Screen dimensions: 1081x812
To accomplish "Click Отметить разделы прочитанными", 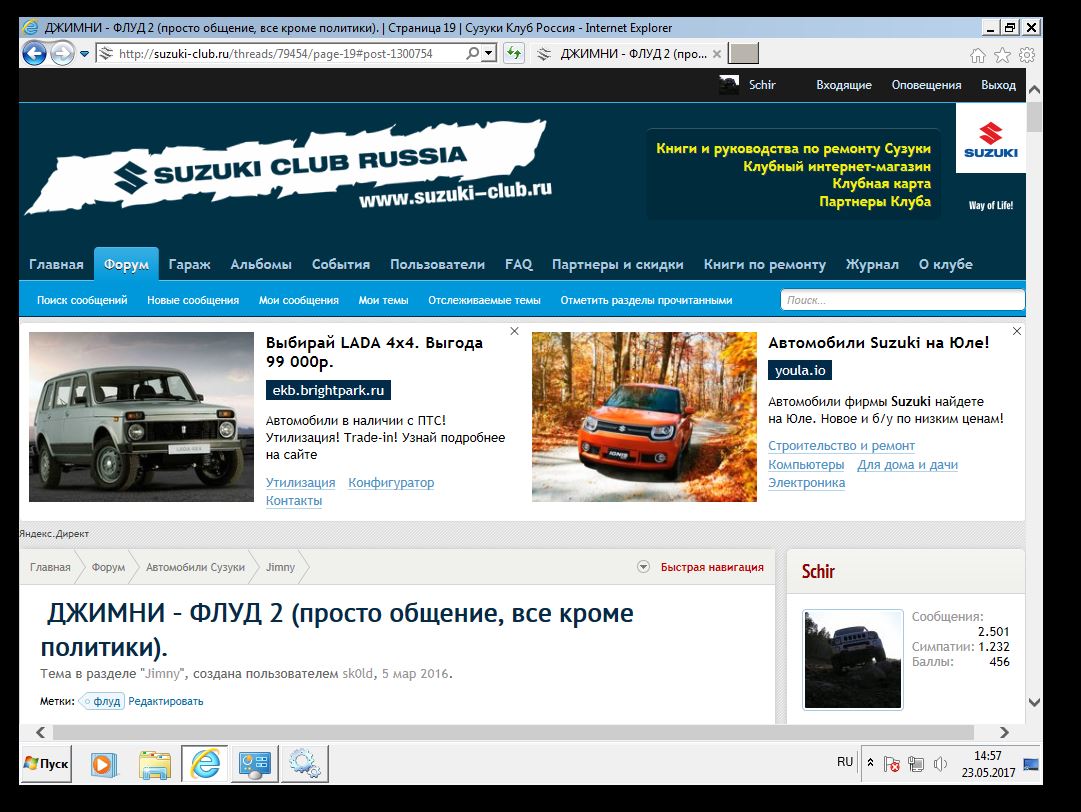I will click(646, 301).
